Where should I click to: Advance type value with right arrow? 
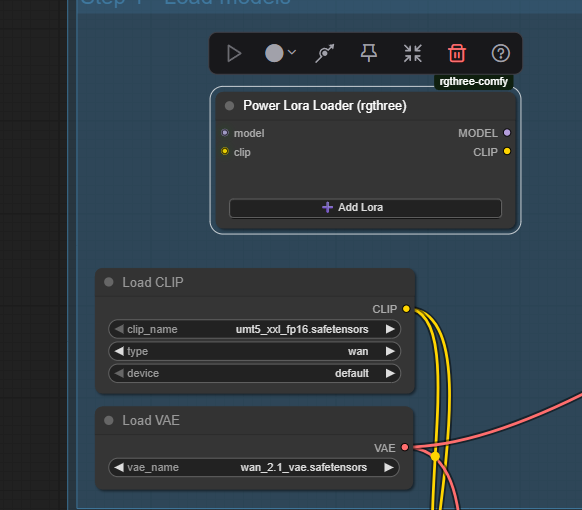point(390,351)
